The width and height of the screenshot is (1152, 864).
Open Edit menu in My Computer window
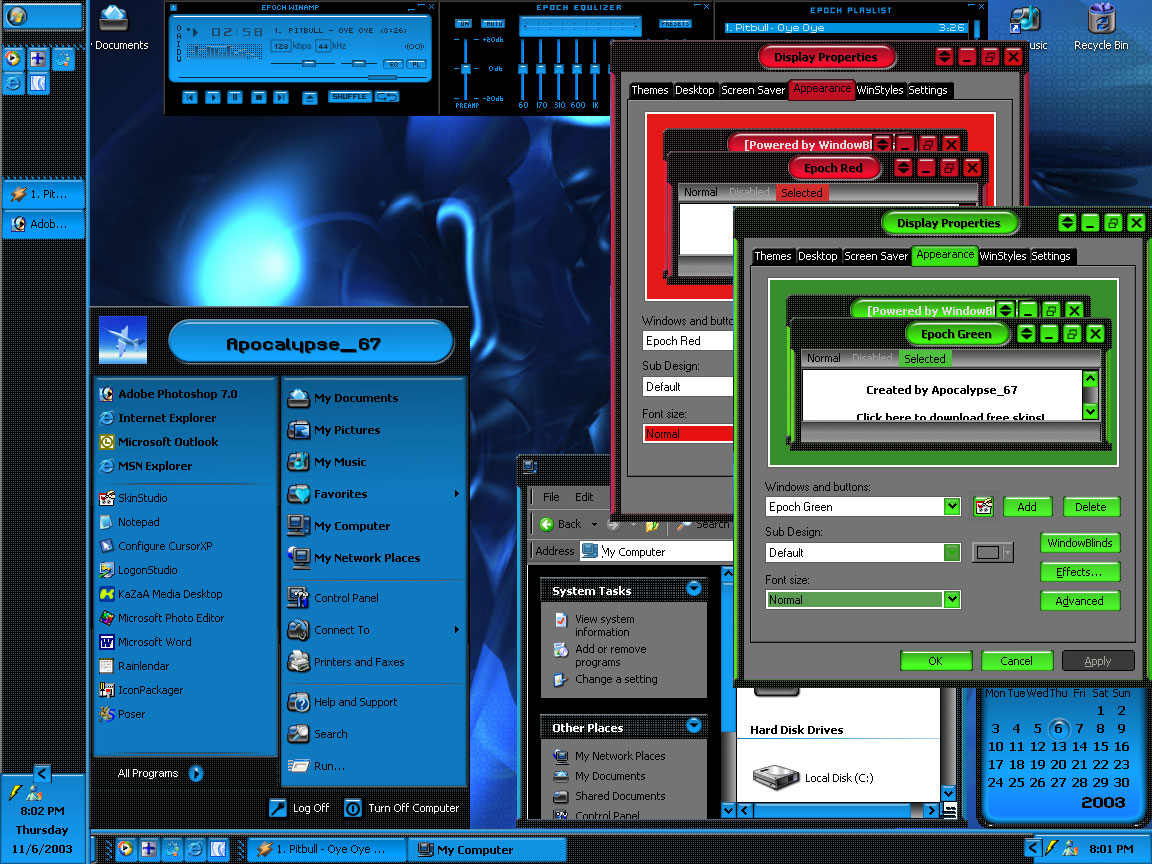584,497
